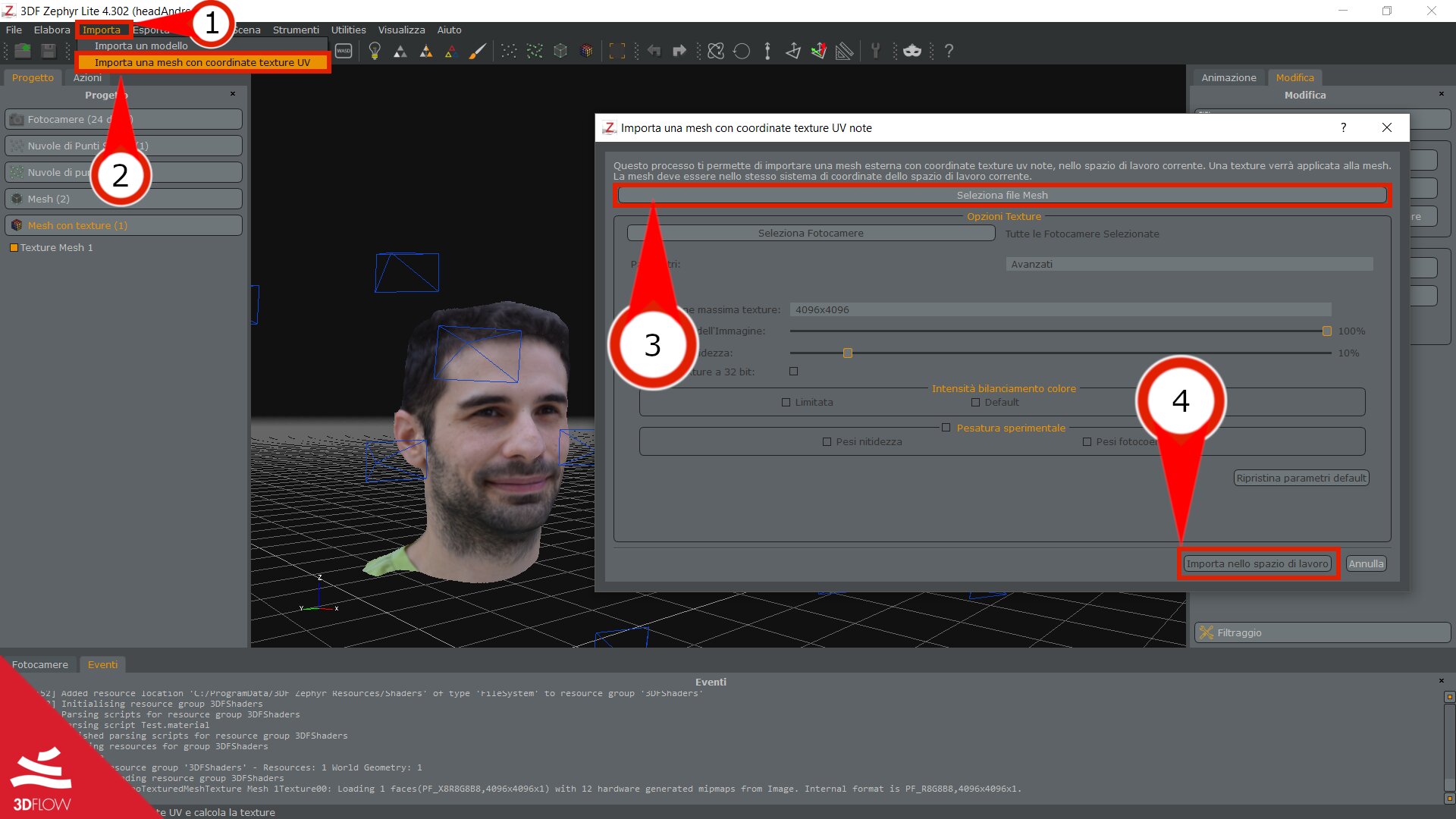Image resolution: width=1456 pixels, height=819 pixels.
Task: Open the Strumenti menu
Action: coord(296,30)
